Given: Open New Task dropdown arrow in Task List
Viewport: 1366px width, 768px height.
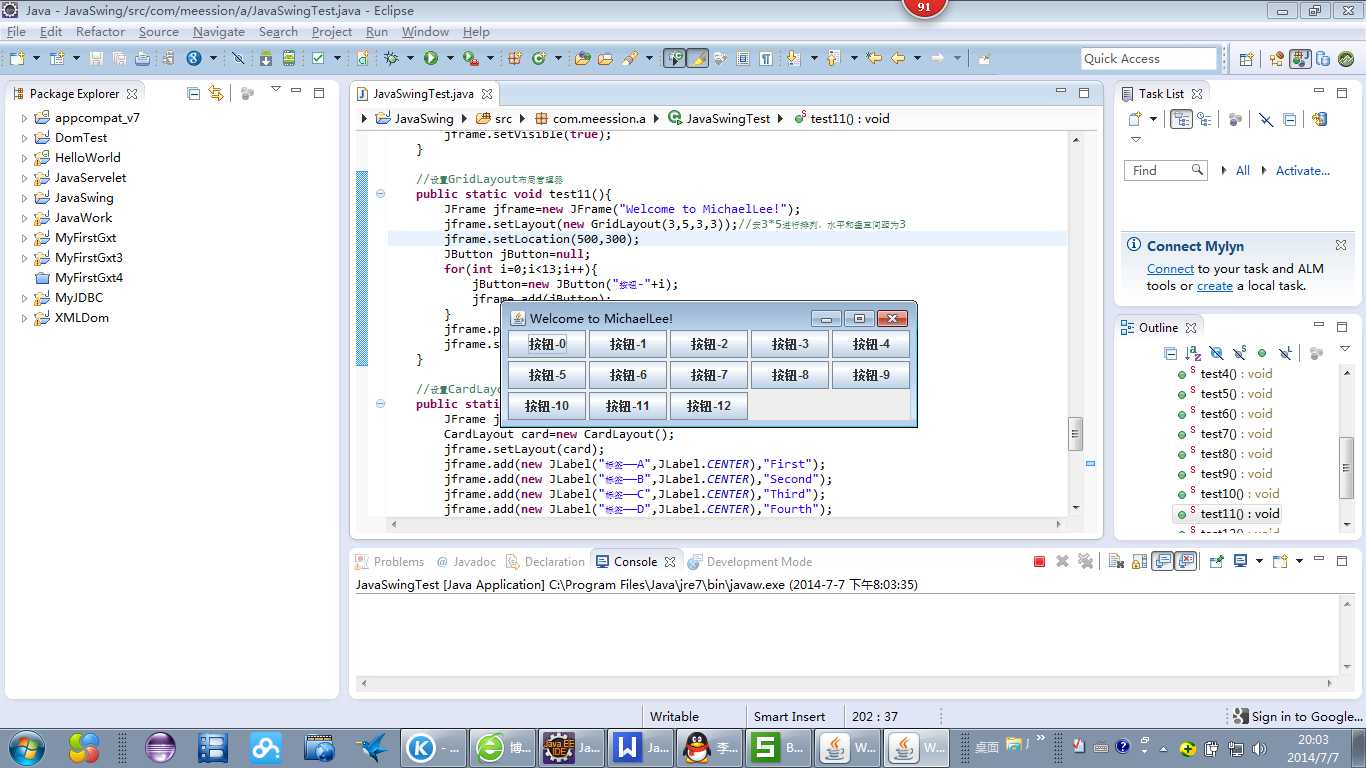Looking at the screenshot, I should click(1154, 119).
